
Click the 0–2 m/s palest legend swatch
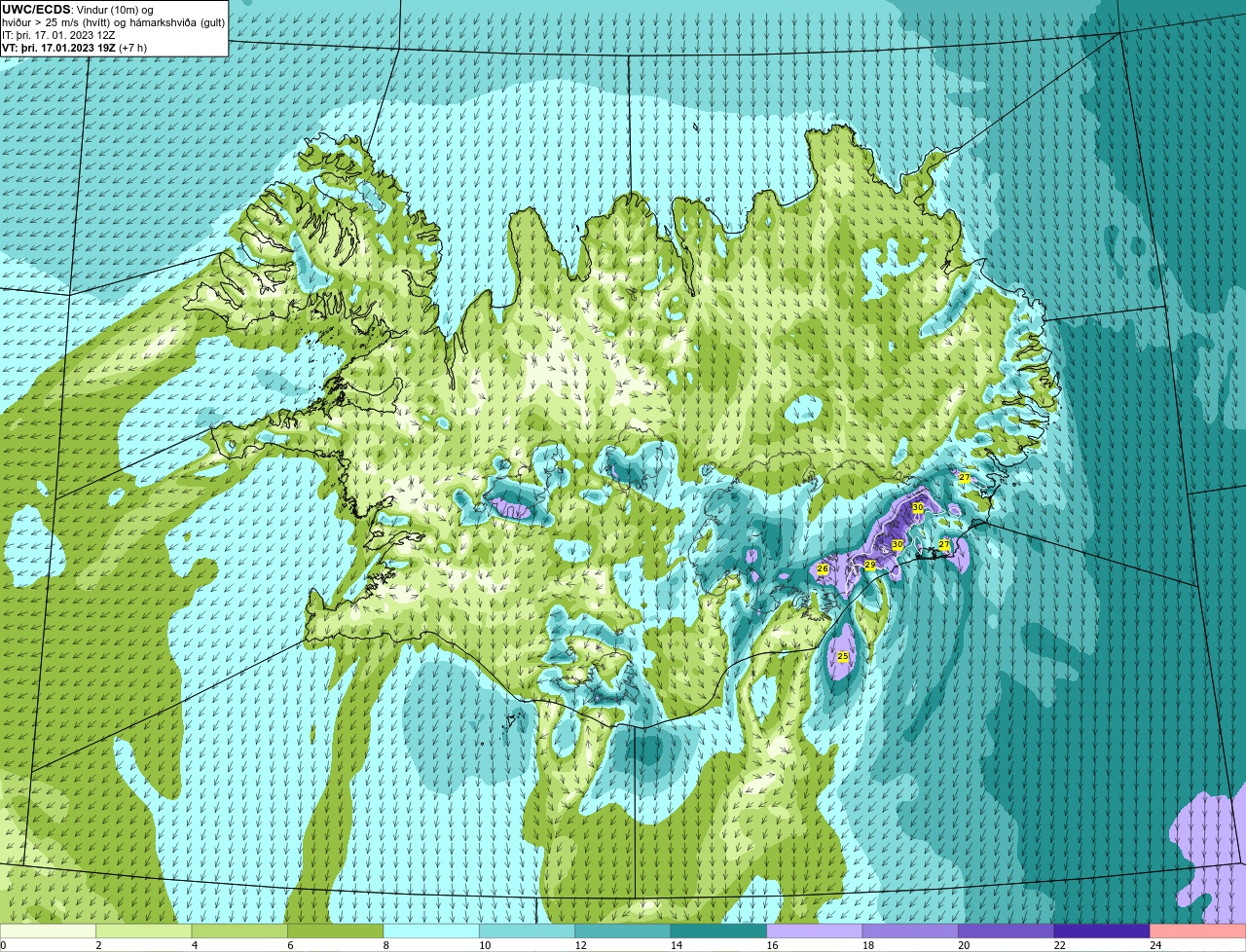tap(49, 931)
